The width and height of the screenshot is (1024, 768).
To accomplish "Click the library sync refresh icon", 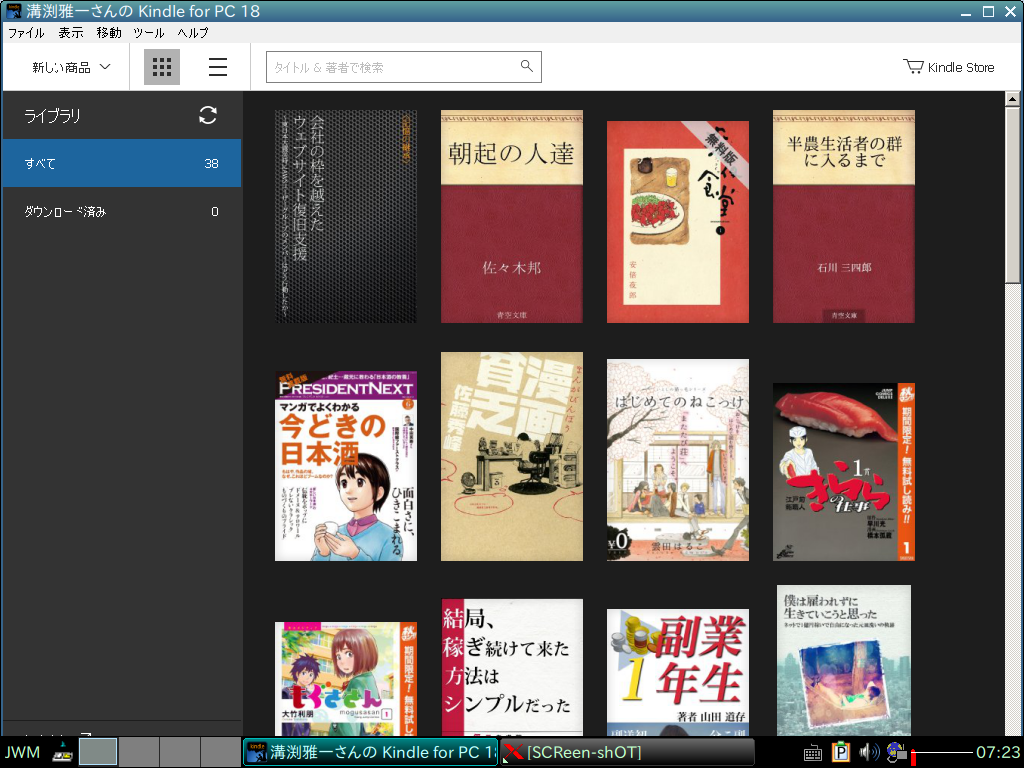I will (x=208, y=115).
